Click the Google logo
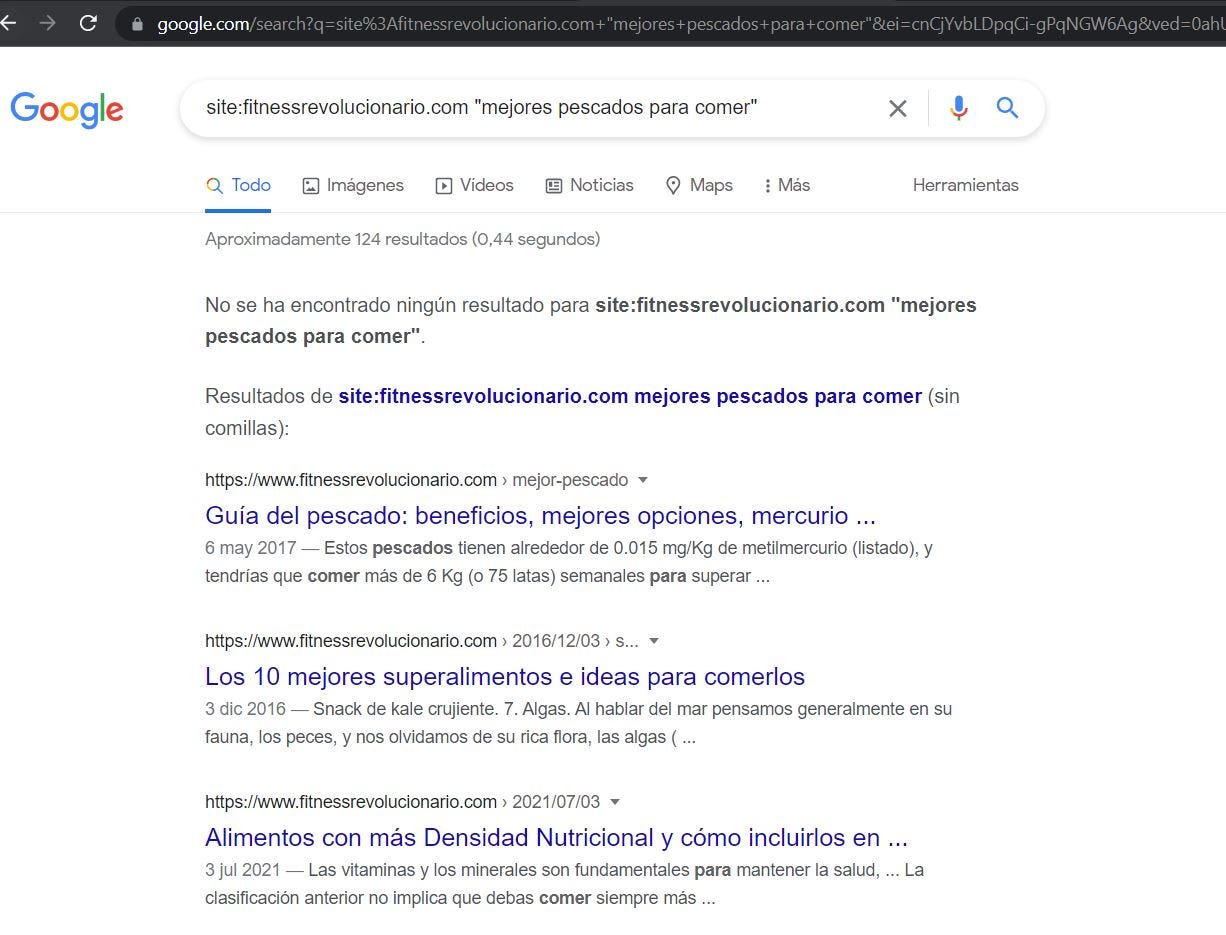1226x935 pixels. coord(67,109)
